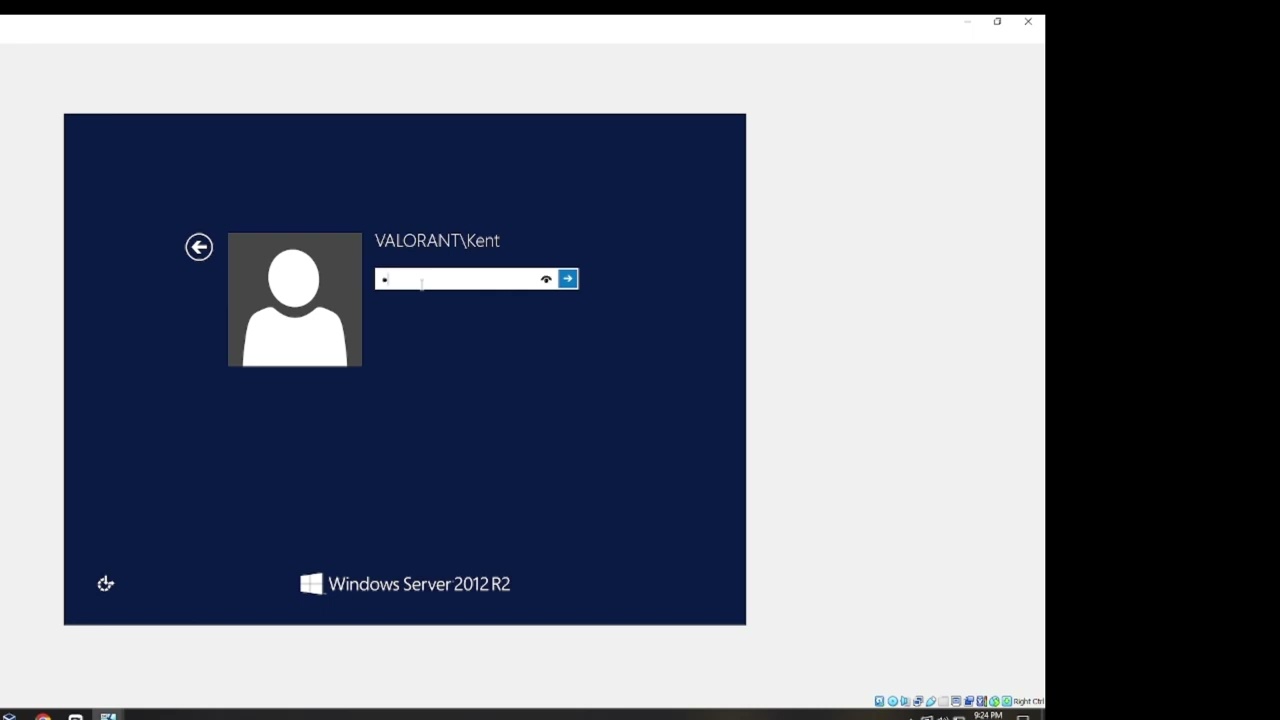Close the VirtualBox VM window

click(x=1028, y=21)
